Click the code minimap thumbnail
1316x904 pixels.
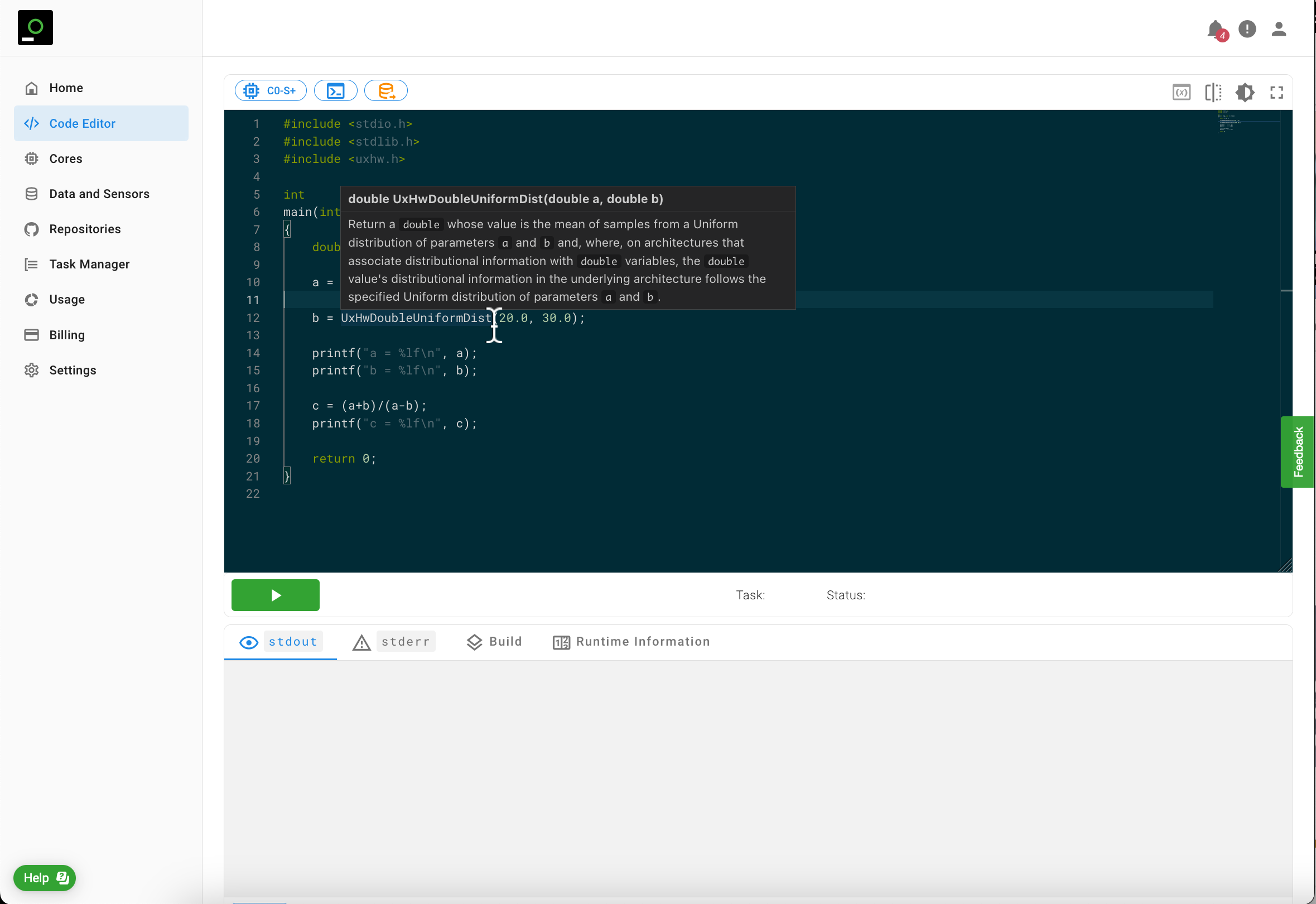coord(1229,122)
